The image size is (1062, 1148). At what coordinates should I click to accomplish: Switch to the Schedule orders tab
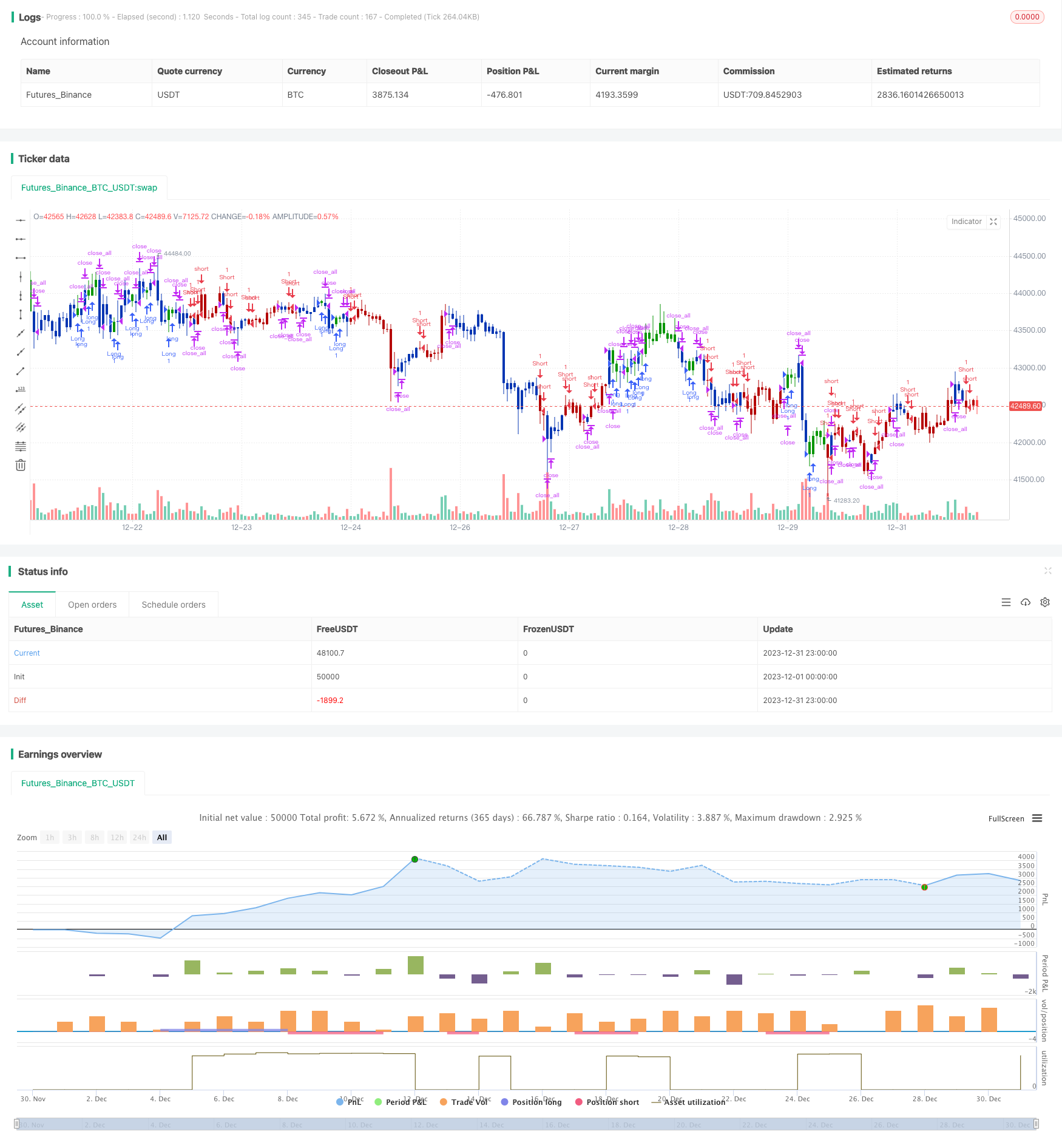coord(174,605)
